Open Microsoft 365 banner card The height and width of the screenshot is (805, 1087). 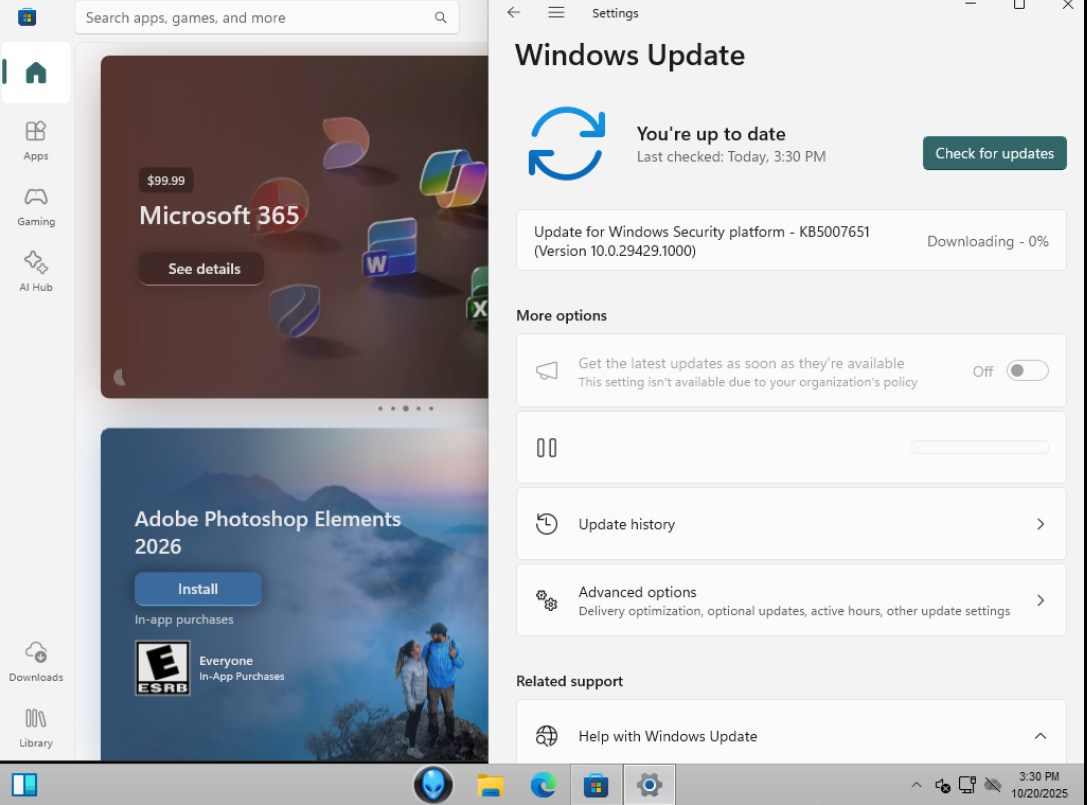295,227
